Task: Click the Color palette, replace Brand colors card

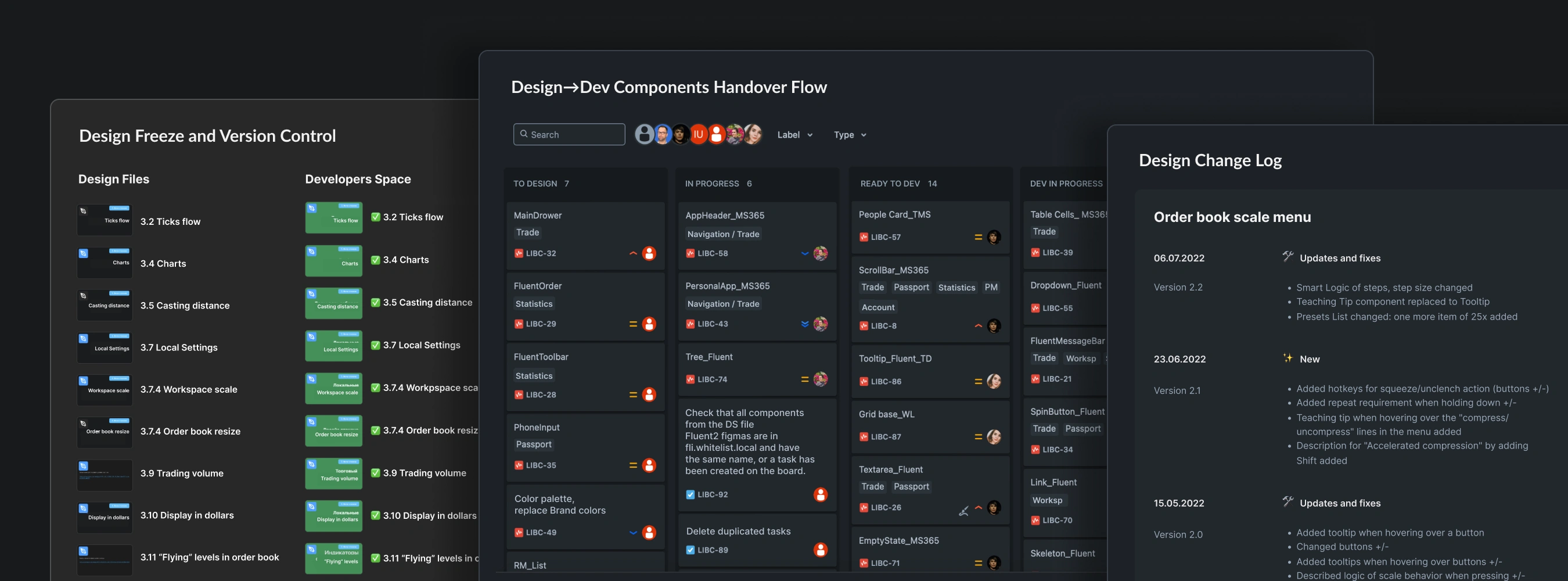Action: point(585,517)
